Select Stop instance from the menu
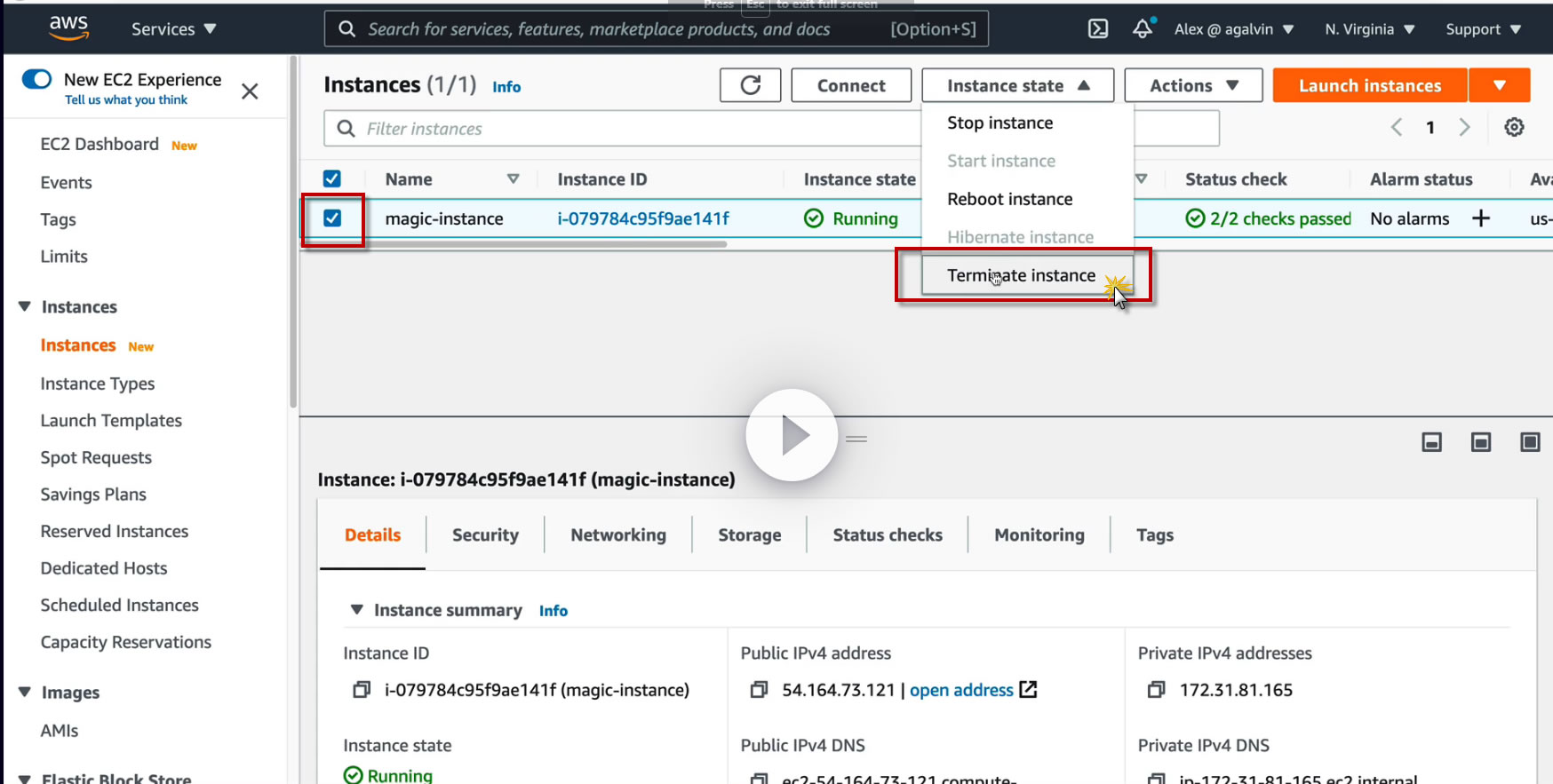The image size is (1553, 784). point(1027,123)
